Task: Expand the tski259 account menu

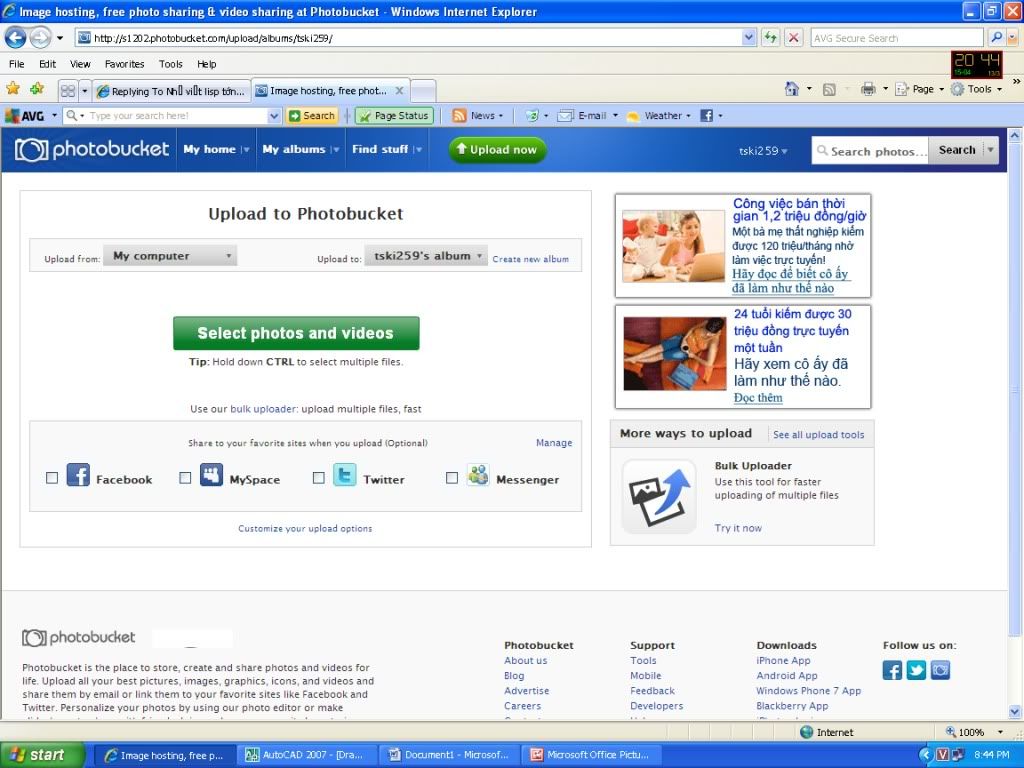Action: pyautogui.click(x=763, y=151)
